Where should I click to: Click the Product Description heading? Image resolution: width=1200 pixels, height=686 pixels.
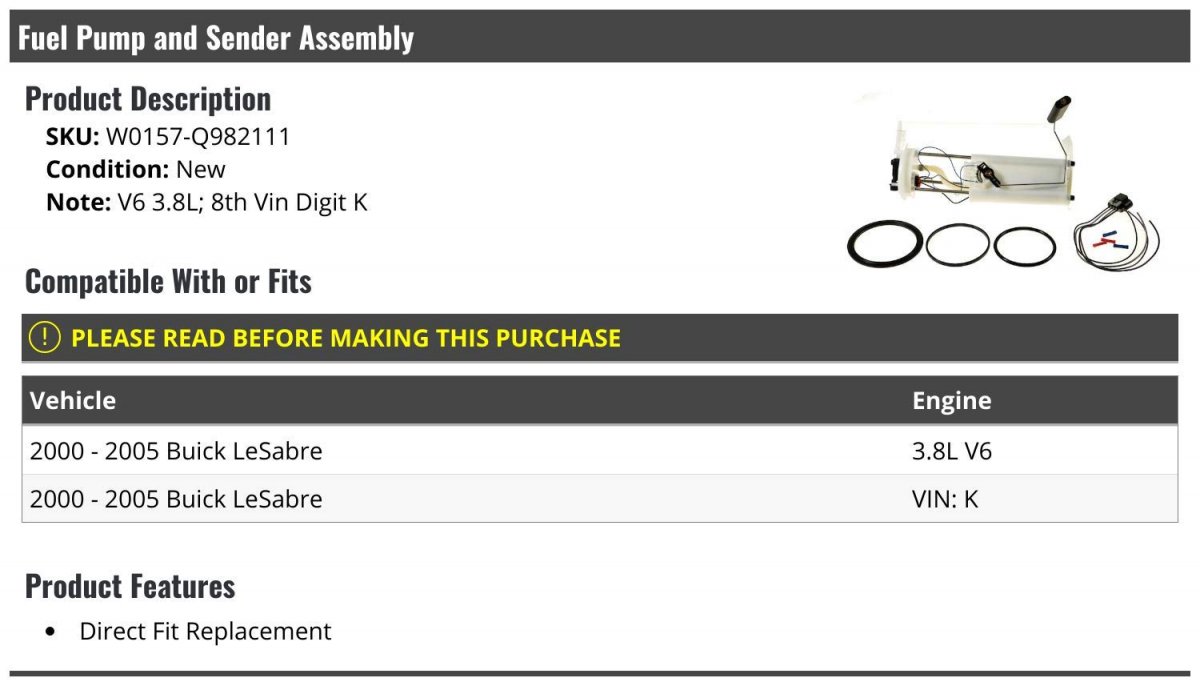point(148,98)
